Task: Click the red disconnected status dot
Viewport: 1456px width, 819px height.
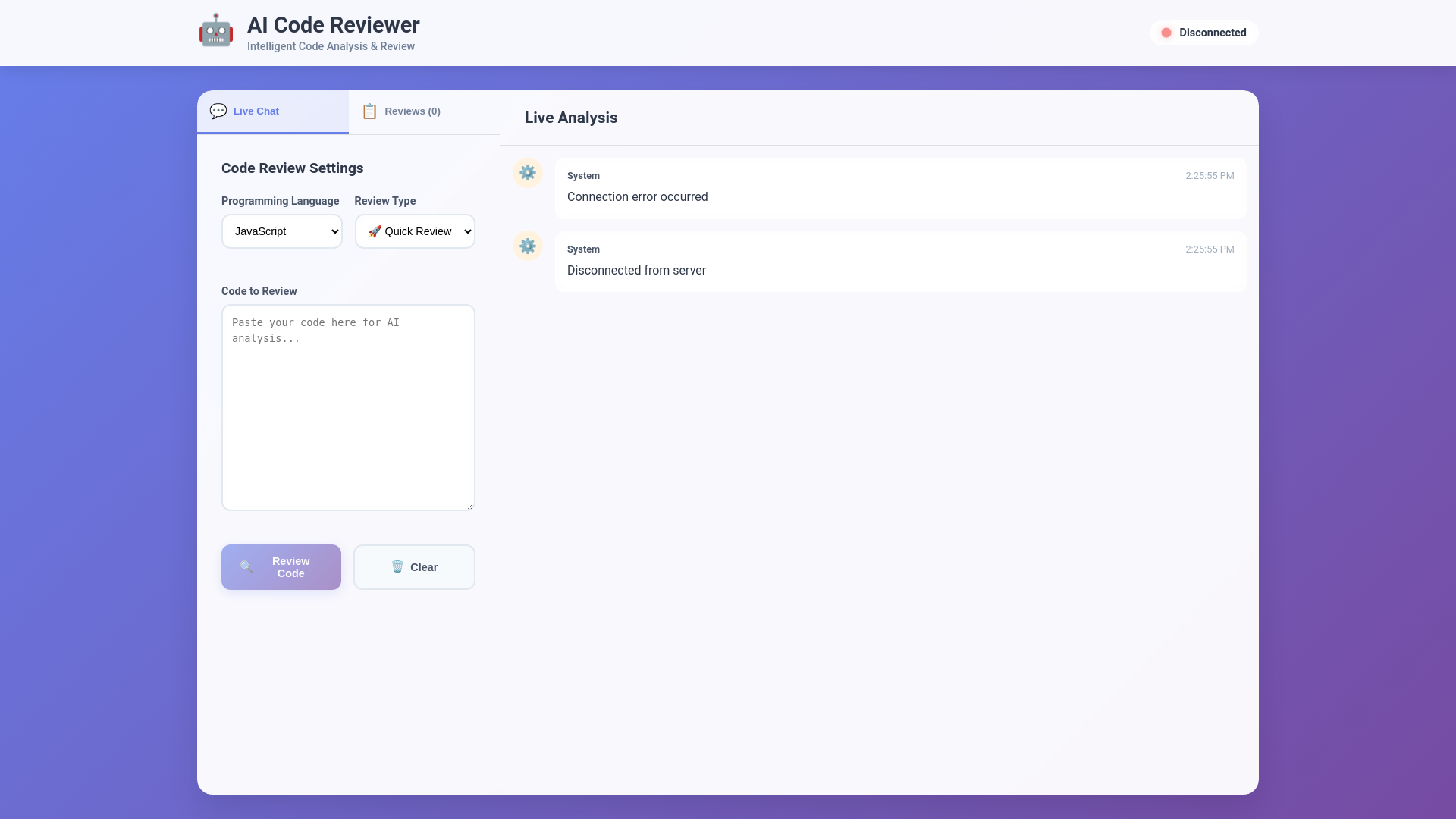Action: point(1166,33)
